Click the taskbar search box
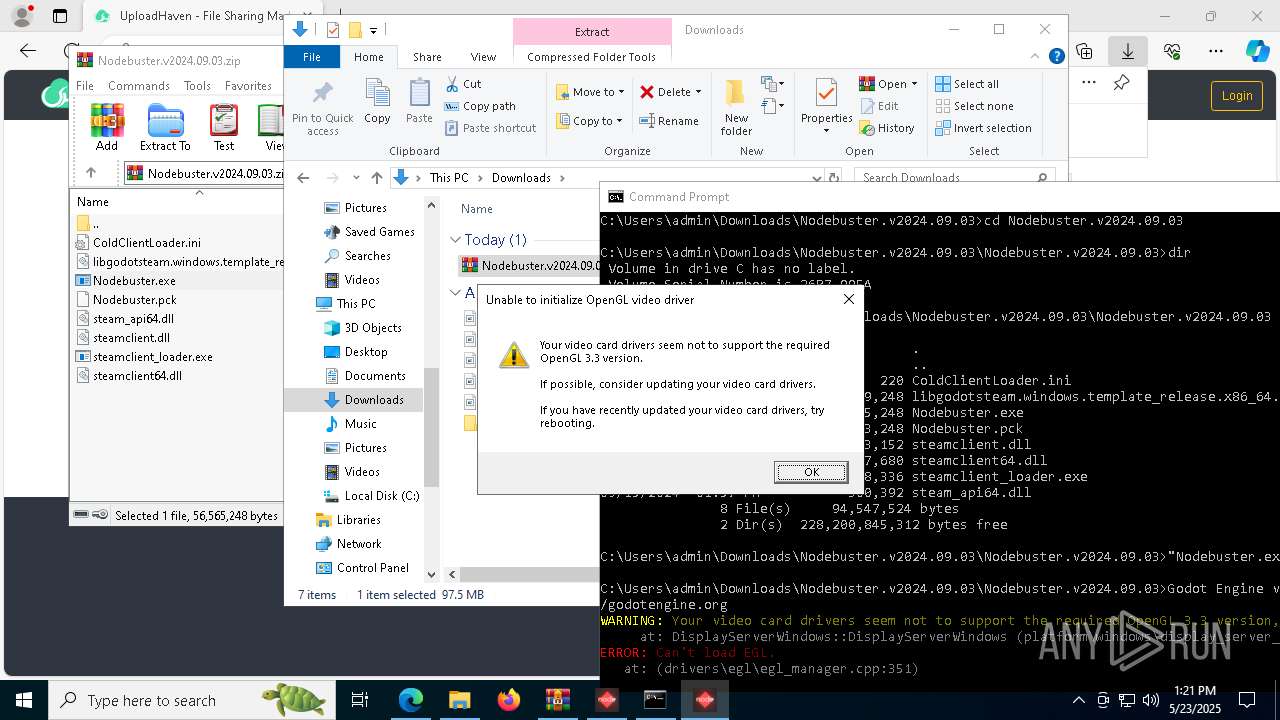This screenshot has height=720, width=1280. click(190, 700)
